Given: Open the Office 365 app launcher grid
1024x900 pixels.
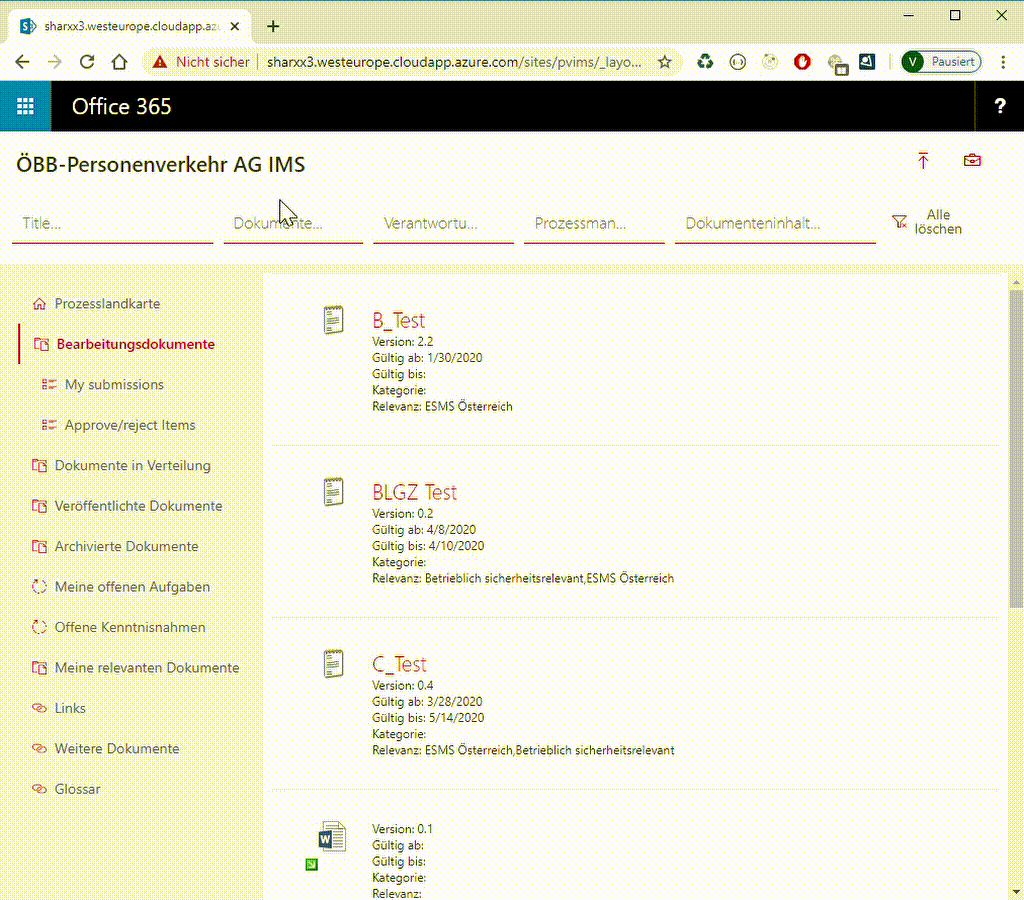Looking at the screenshot, I should tap(24, 106).
